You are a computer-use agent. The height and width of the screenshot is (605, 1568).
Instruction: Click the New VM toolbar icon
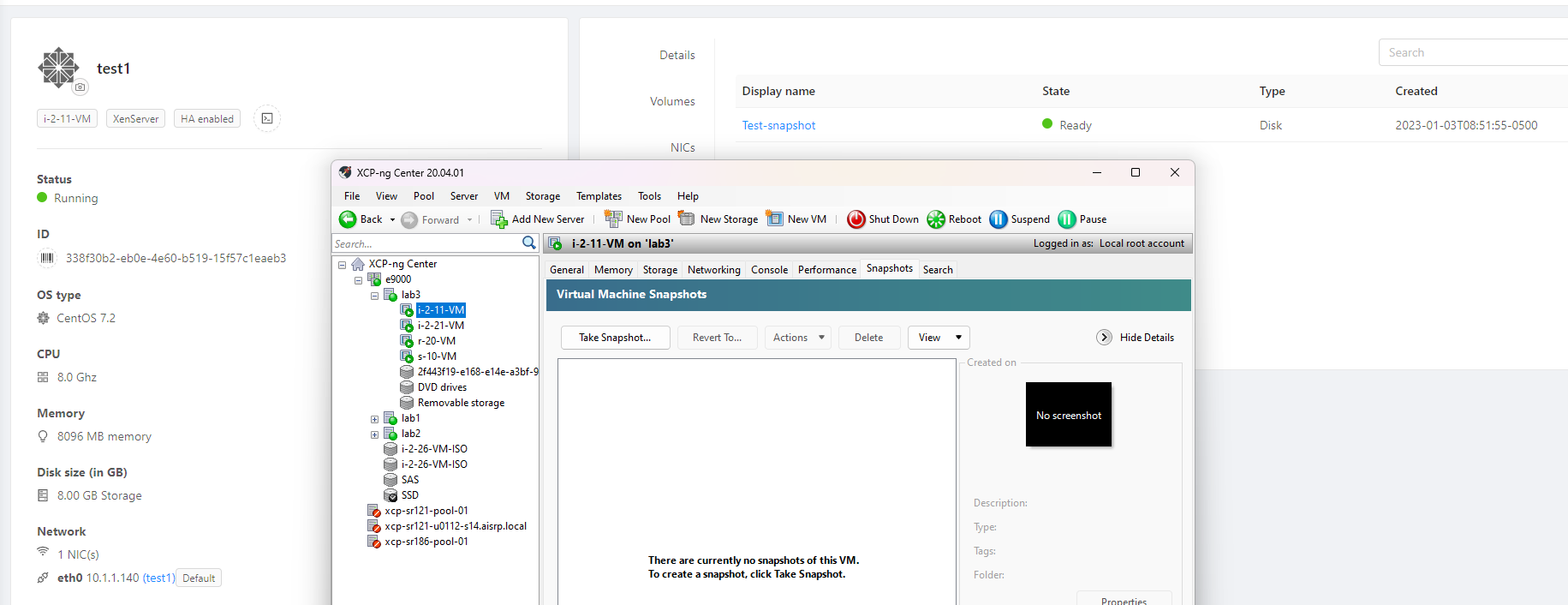pyautogui.click(x=774, y=219)
